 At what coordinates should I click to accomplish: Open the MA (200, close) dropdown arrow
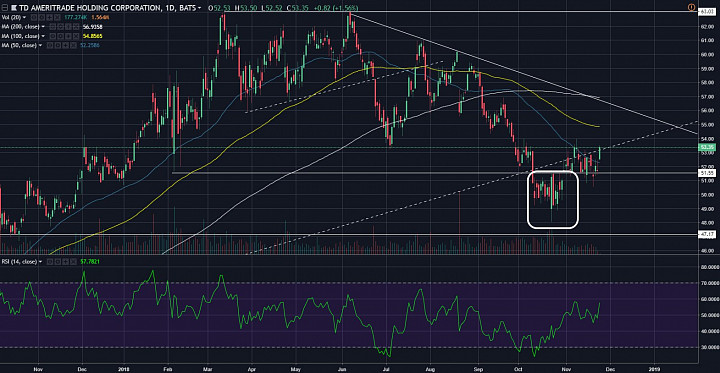coord(43,27)
